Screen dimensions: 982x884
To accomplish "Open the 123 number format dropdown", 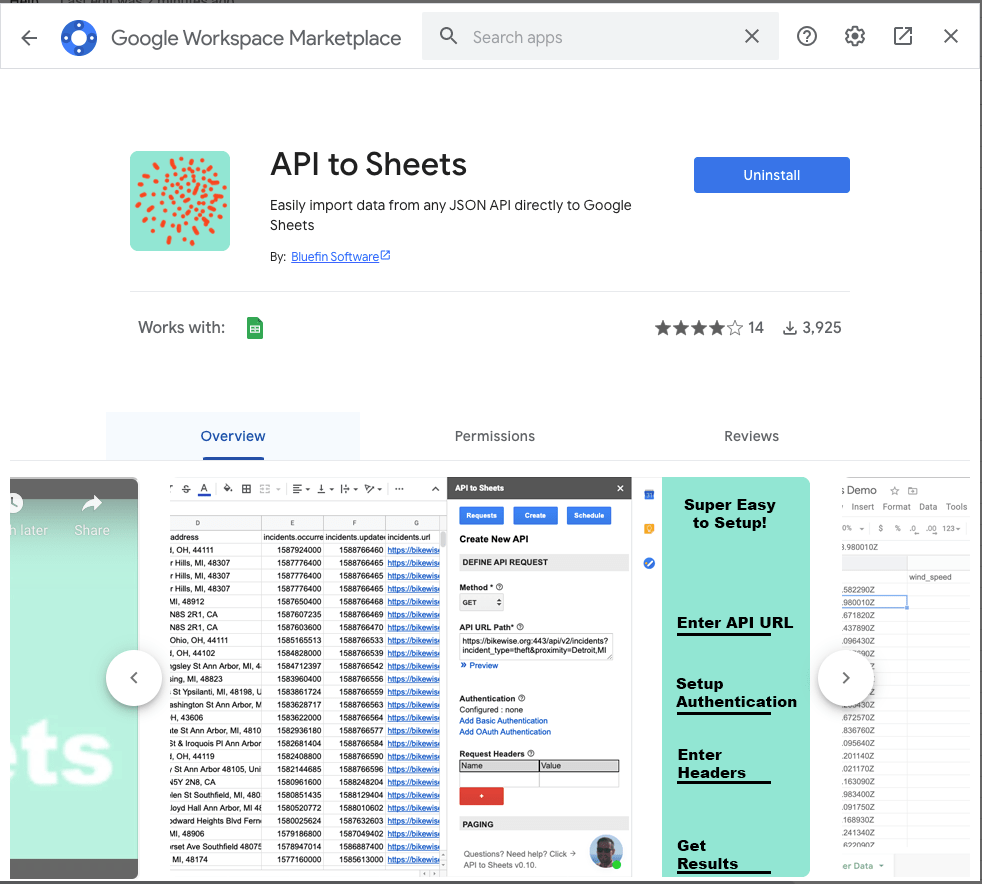I will click(x=951, y=528).
